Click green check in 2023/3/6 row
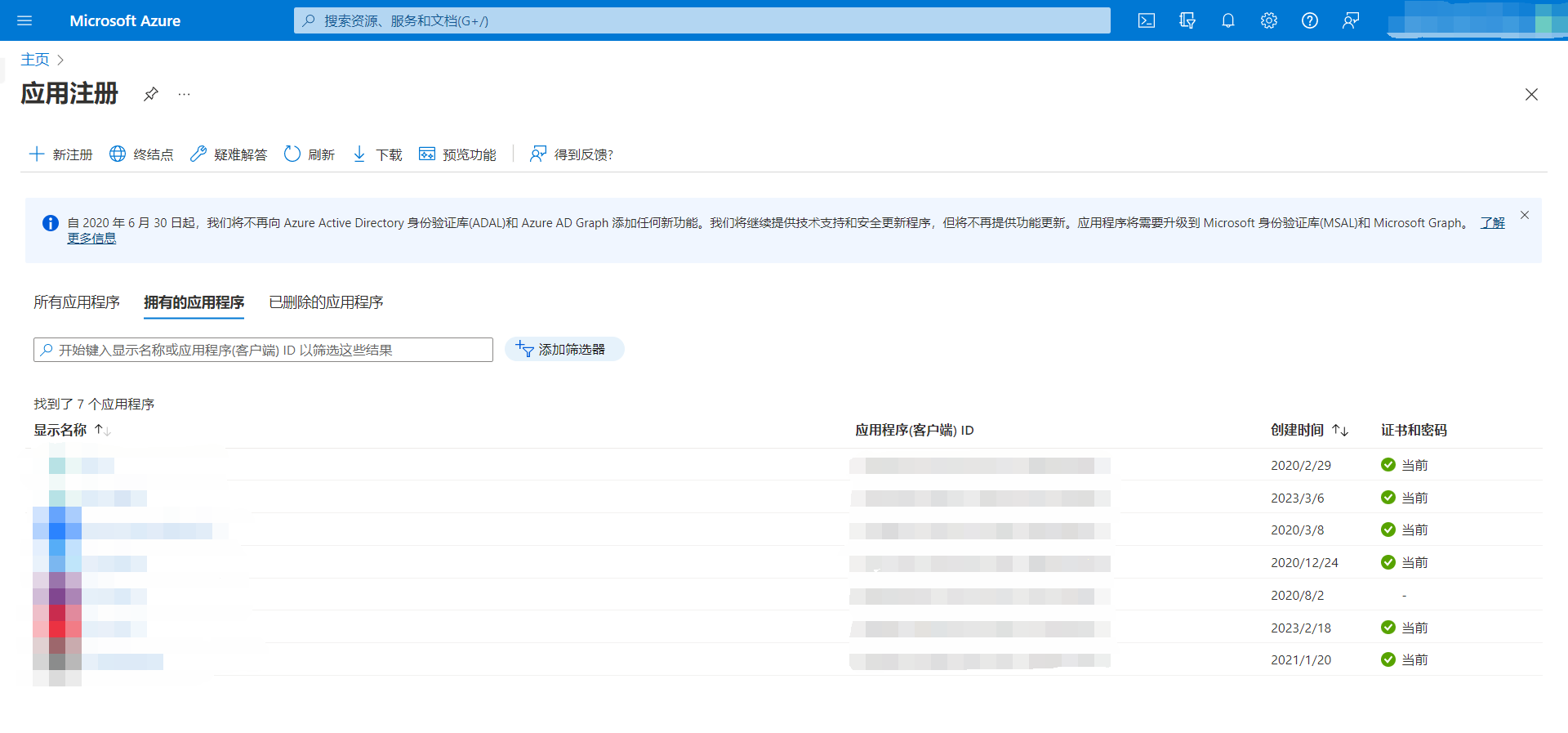Viewport: 1568px width, 733px height. [x=1388, y=497]
